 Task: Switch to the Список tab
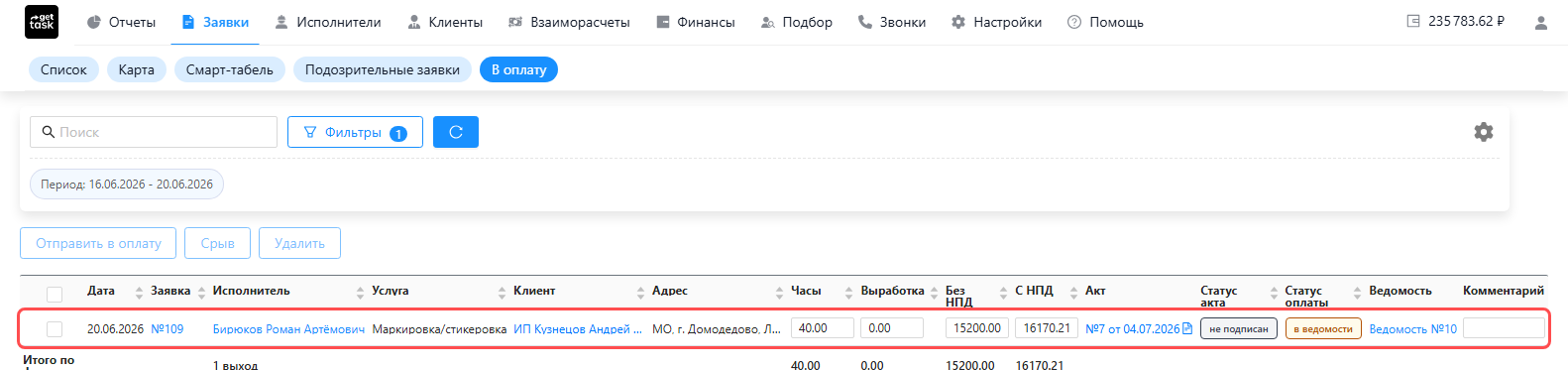coord(63,69)
